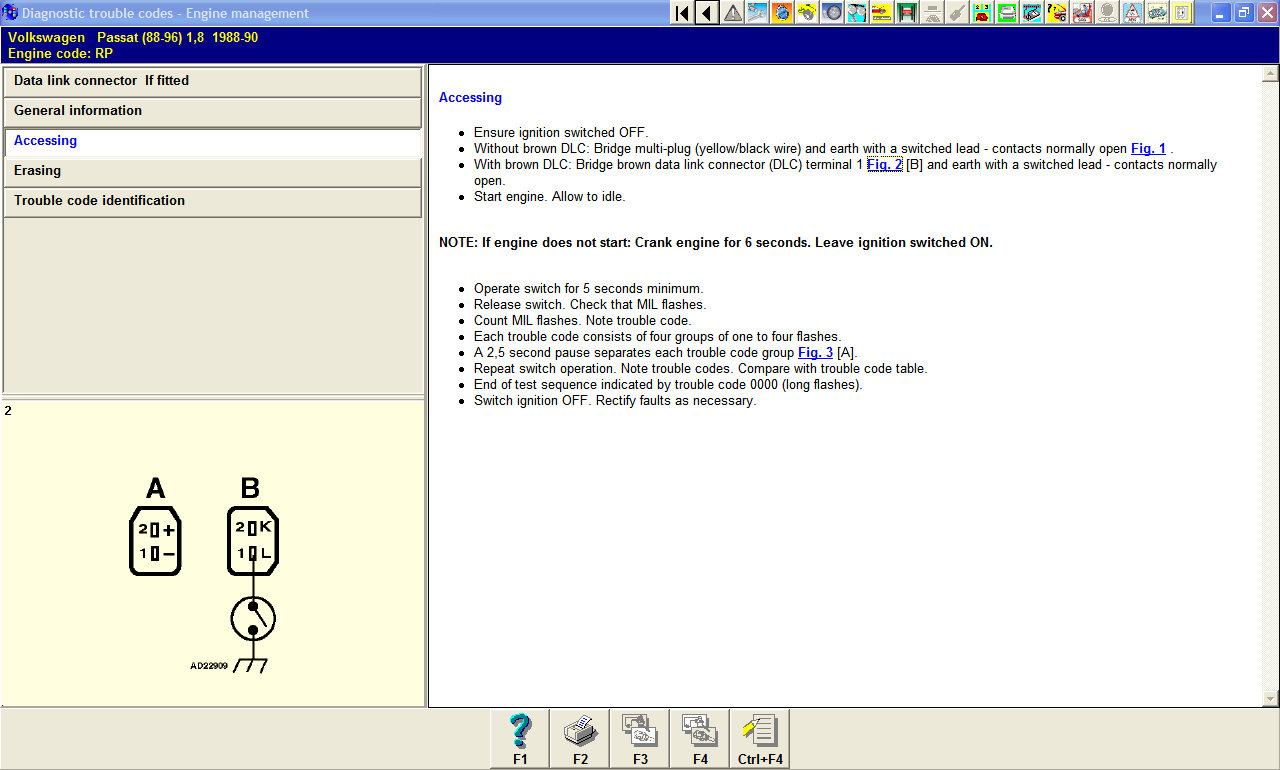Switch to the Erasing section
This screenshot has width=1280, height=770.
212,171
